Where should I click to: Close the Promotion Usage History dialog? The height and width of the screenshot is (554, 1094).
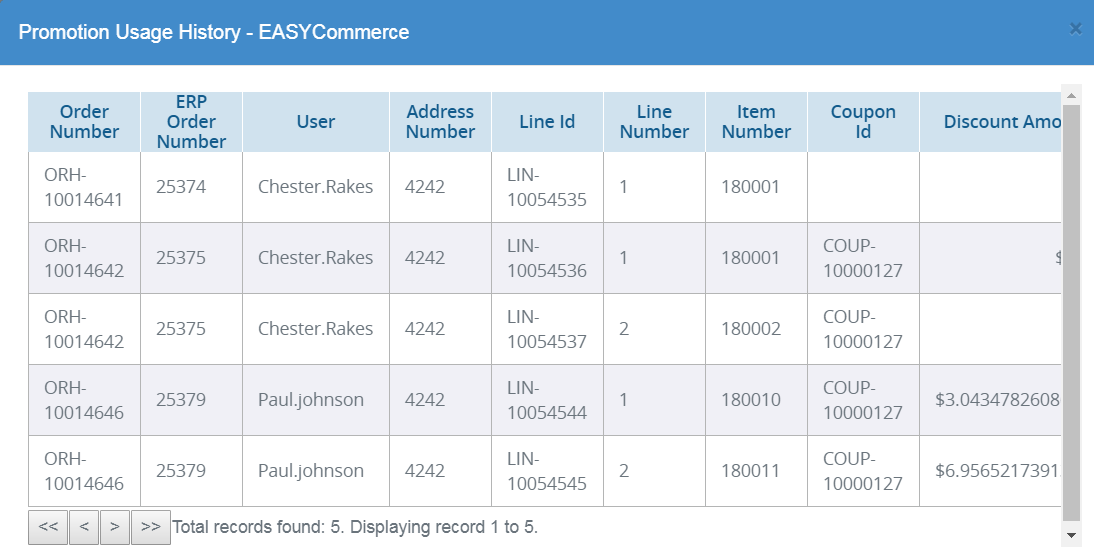click(1076, 29)
